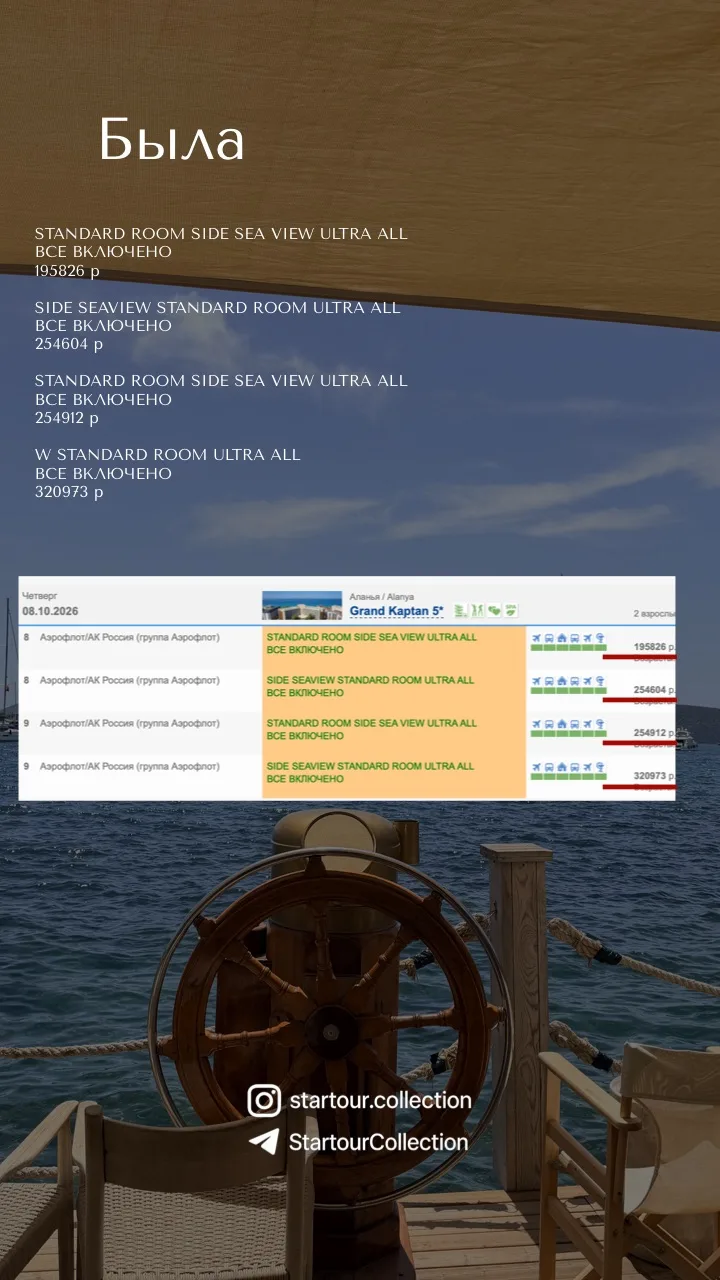Click the orange room cell in the 320973 row
This screenshot has height=1280, width=720.
tap(394, 775)
